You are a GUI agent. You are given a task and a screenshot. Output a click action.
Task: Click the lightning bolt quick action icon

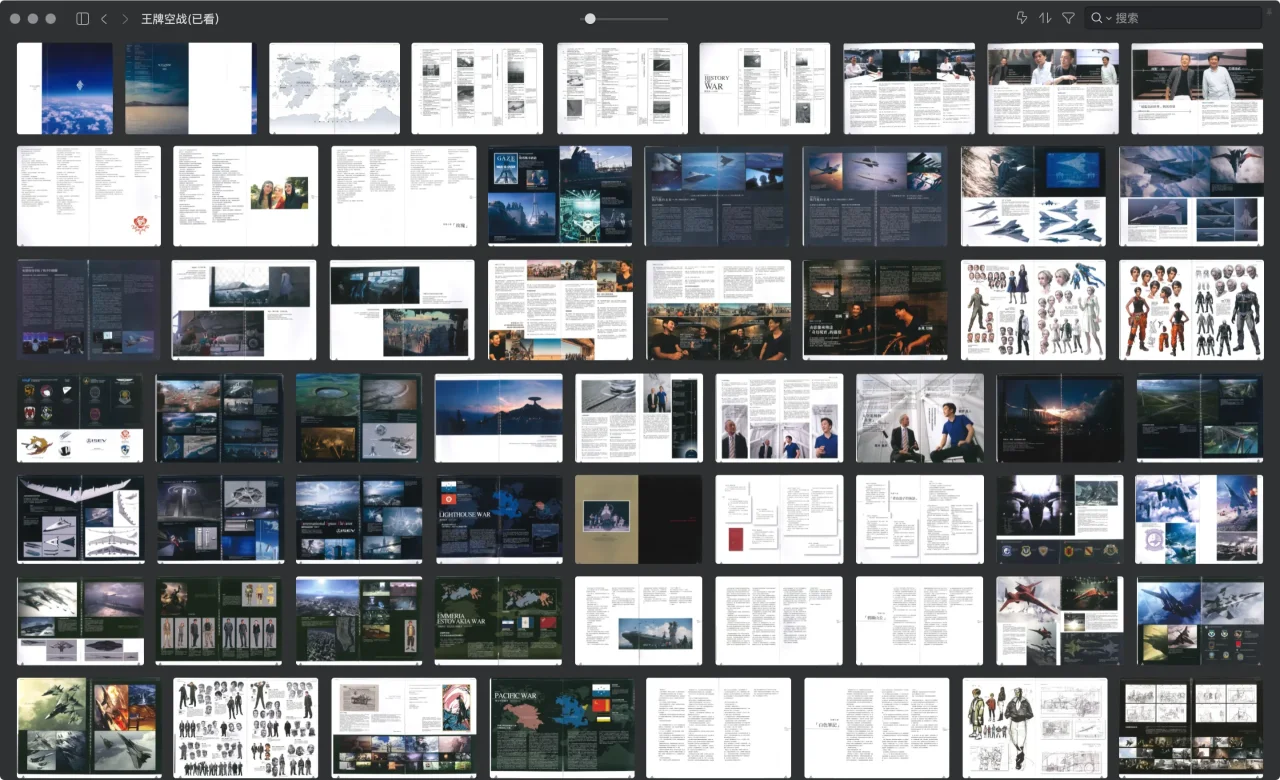pos(1021,18)
